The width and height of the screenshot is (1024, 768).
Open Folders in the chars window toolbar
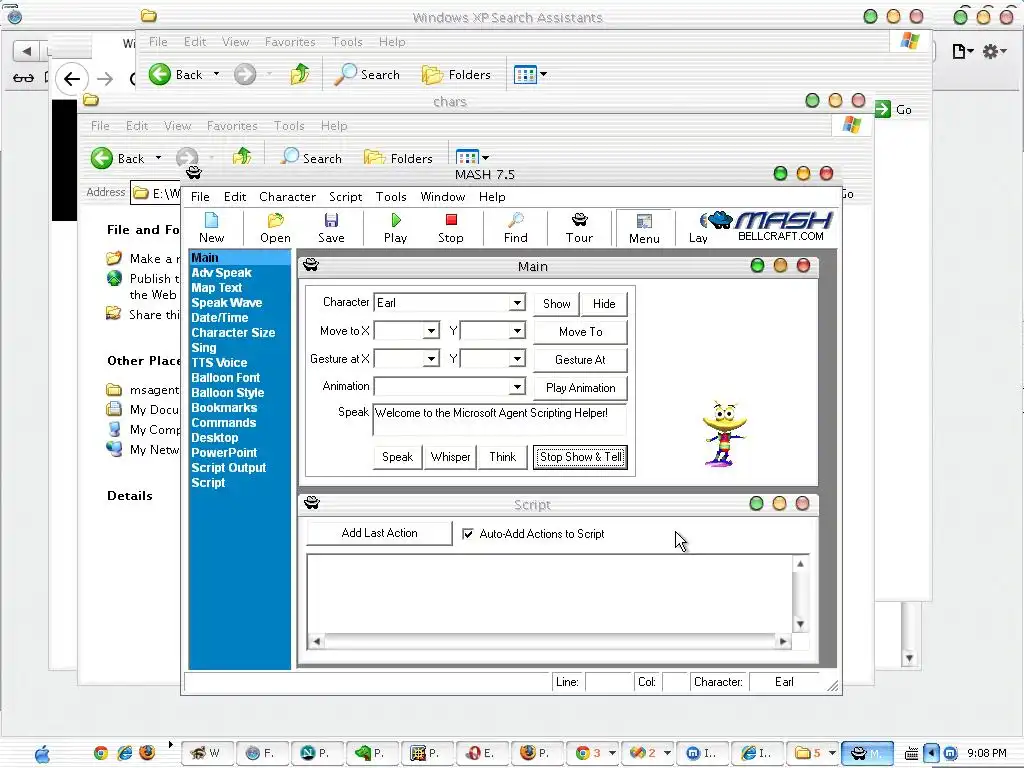[398, 158]
